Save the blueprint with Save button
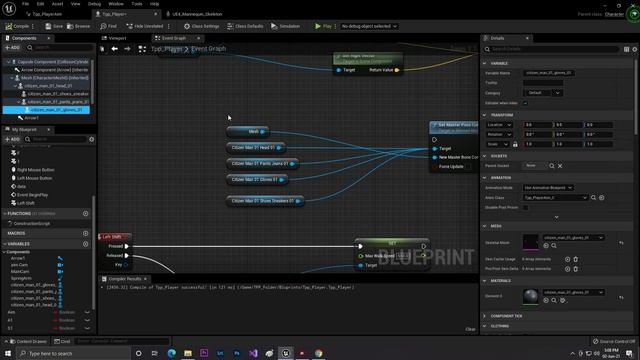 (x=54, y=26)
